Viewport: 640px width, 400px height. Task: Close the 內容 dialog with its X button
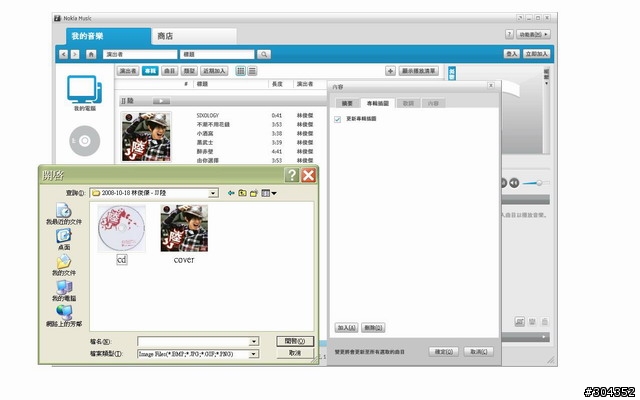point(491,85)
